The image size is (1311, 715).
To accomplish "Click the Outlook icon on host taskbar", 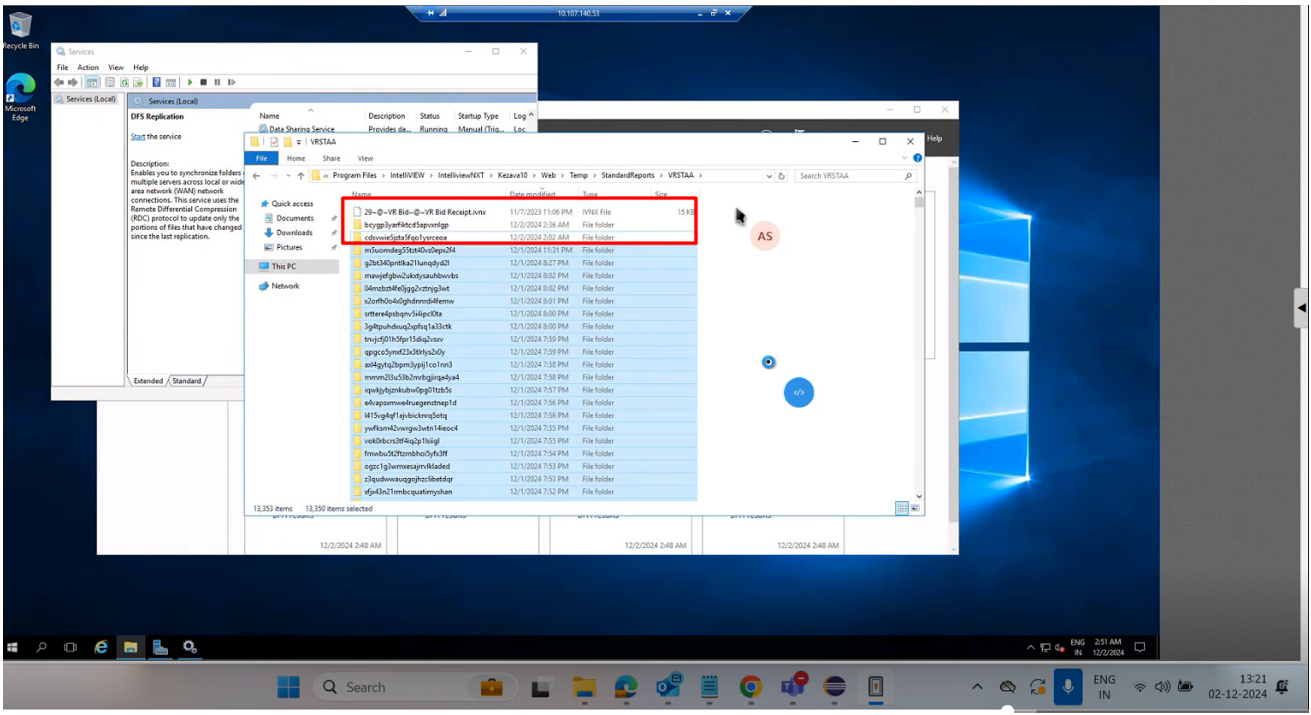I will click(x=667, y=687).
